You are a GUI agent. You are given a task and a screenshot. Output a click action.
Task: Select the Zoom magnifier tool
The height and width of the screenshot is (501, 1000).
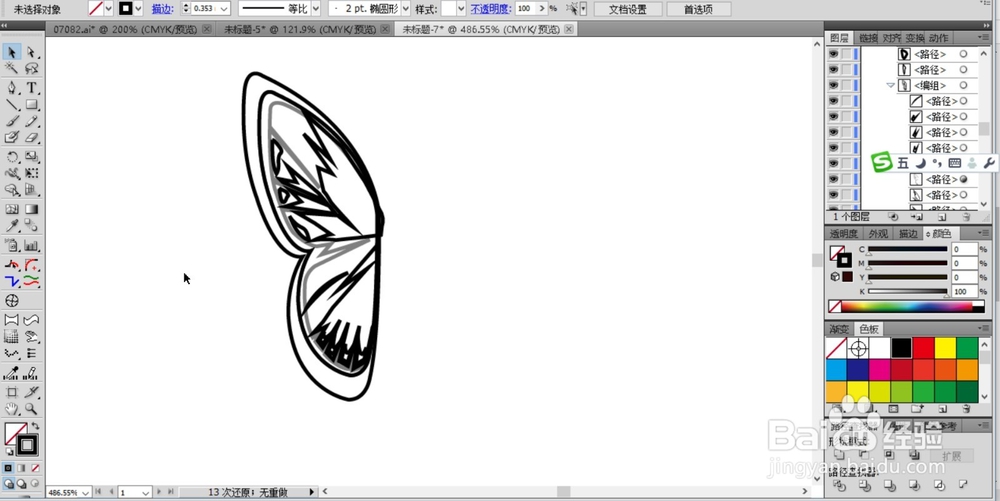[x=31, y=409]
